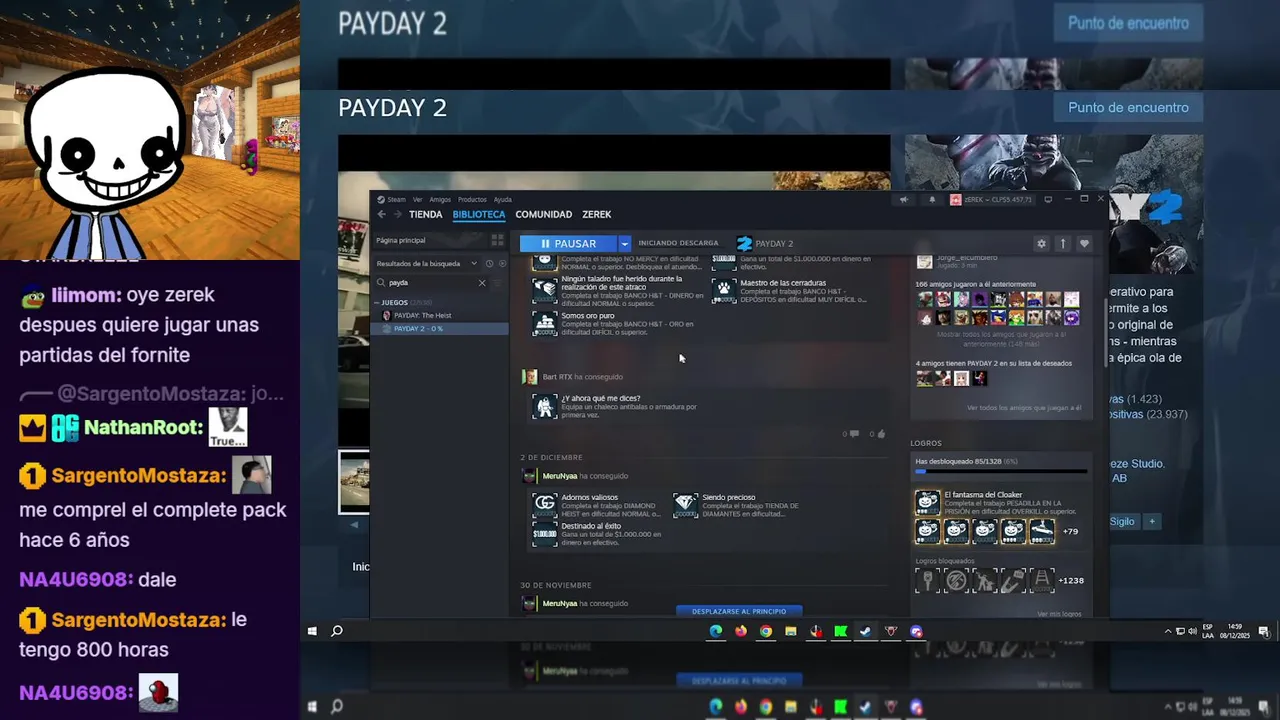Image resolution: width=1280 pixels, height=720 pixels.
Task: Switch library to grid collections view icon
Action: coord(497,240)
